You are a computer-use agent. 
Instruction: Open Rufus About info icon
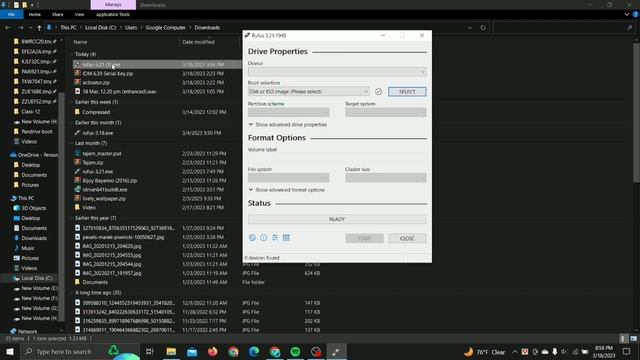coord(264,238)
